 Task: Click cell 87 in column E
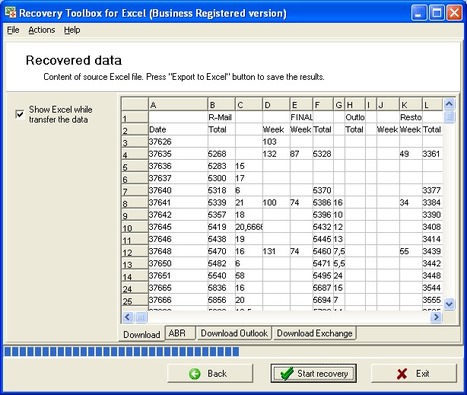tap(301, 154)
